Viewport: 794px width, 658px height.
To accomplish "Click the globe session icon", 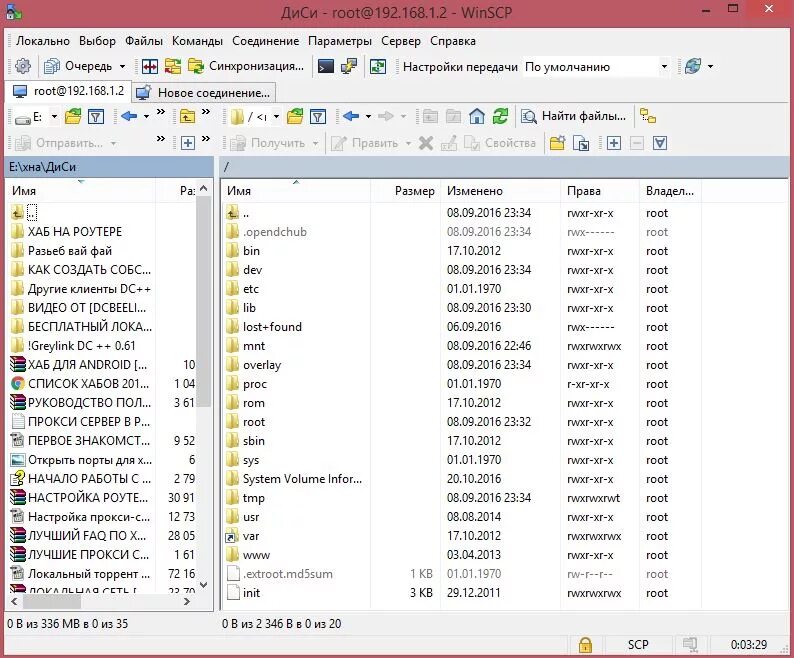I will [x=693, y=66].
